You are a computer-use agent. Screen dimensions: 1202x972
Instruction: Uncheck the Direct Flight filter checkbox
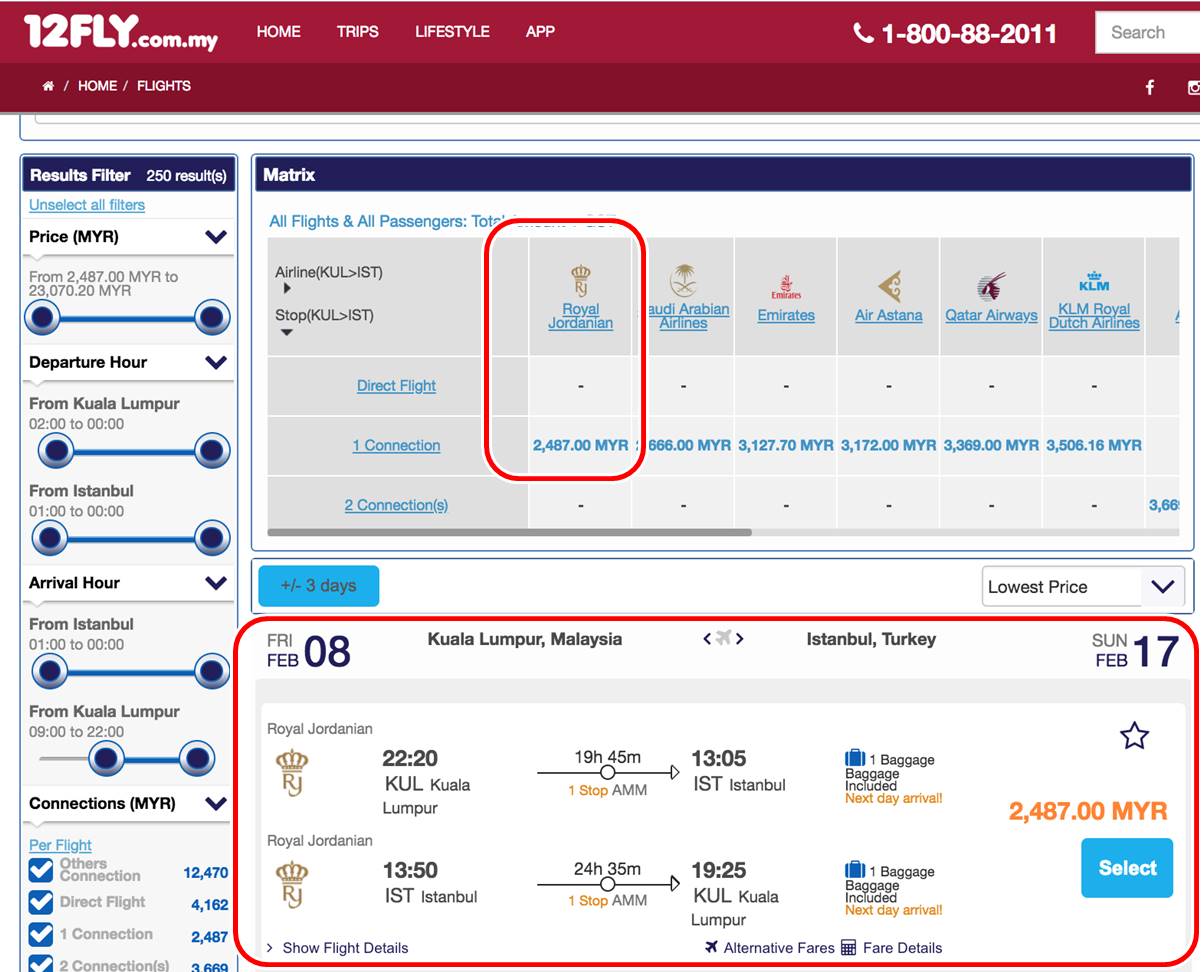click(x=41, y=903)
